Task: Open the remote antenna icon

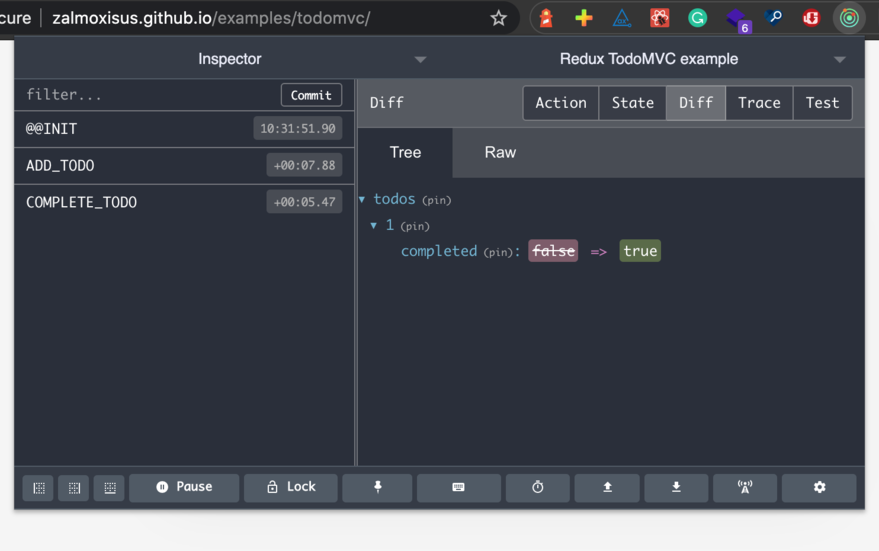Action: (745, 487)
